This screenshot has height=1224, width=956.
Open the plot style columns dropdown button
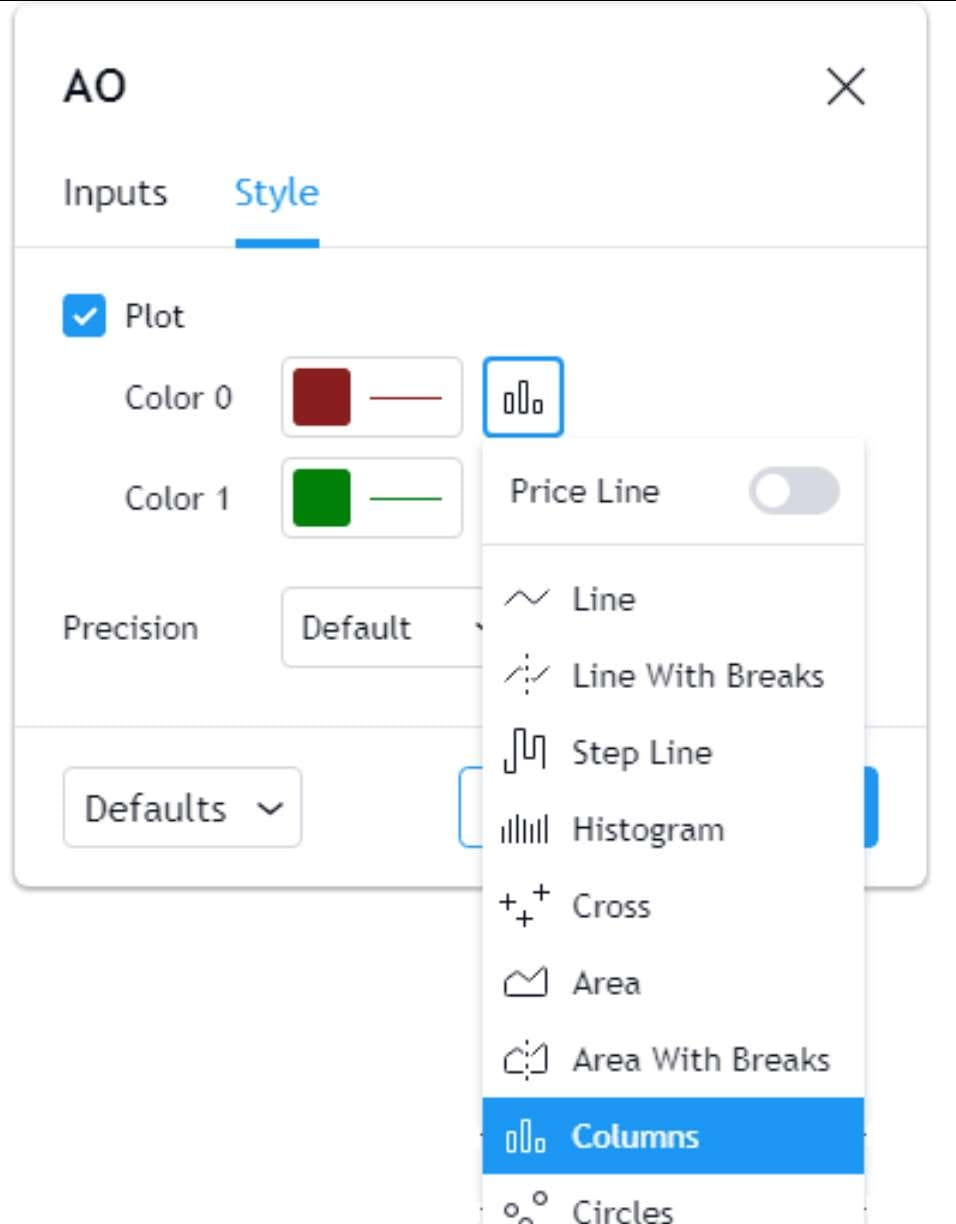pos(523,397)
